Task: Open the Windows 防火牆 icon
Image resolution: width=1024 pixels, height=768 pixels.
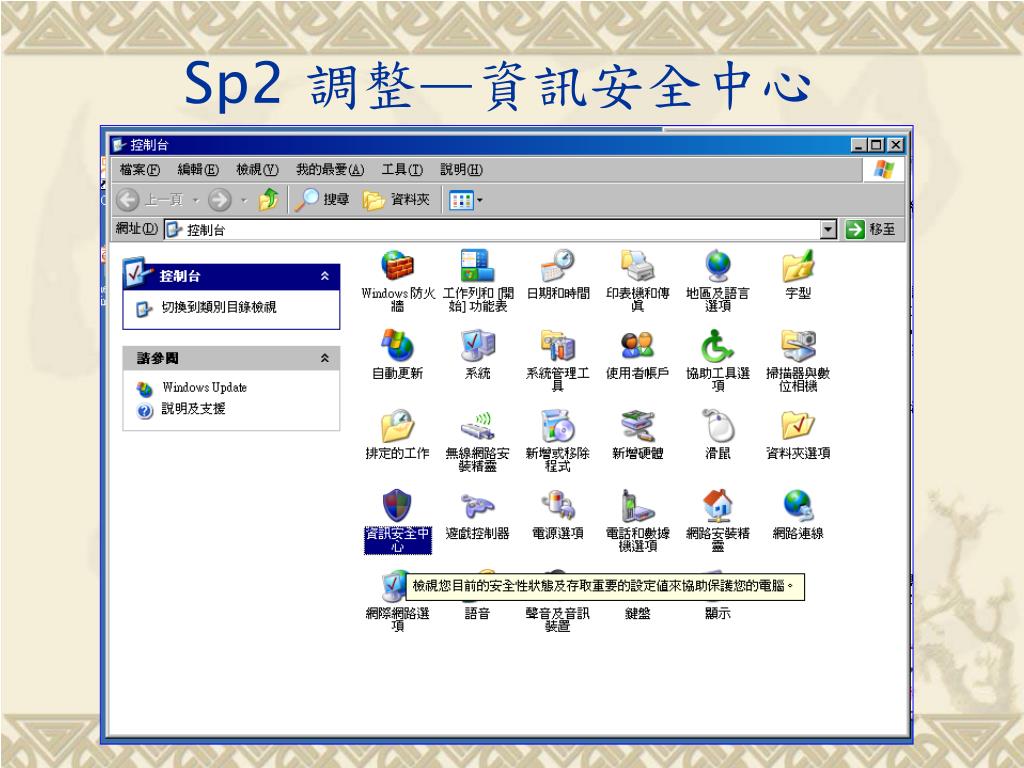Action: point(398,266)
